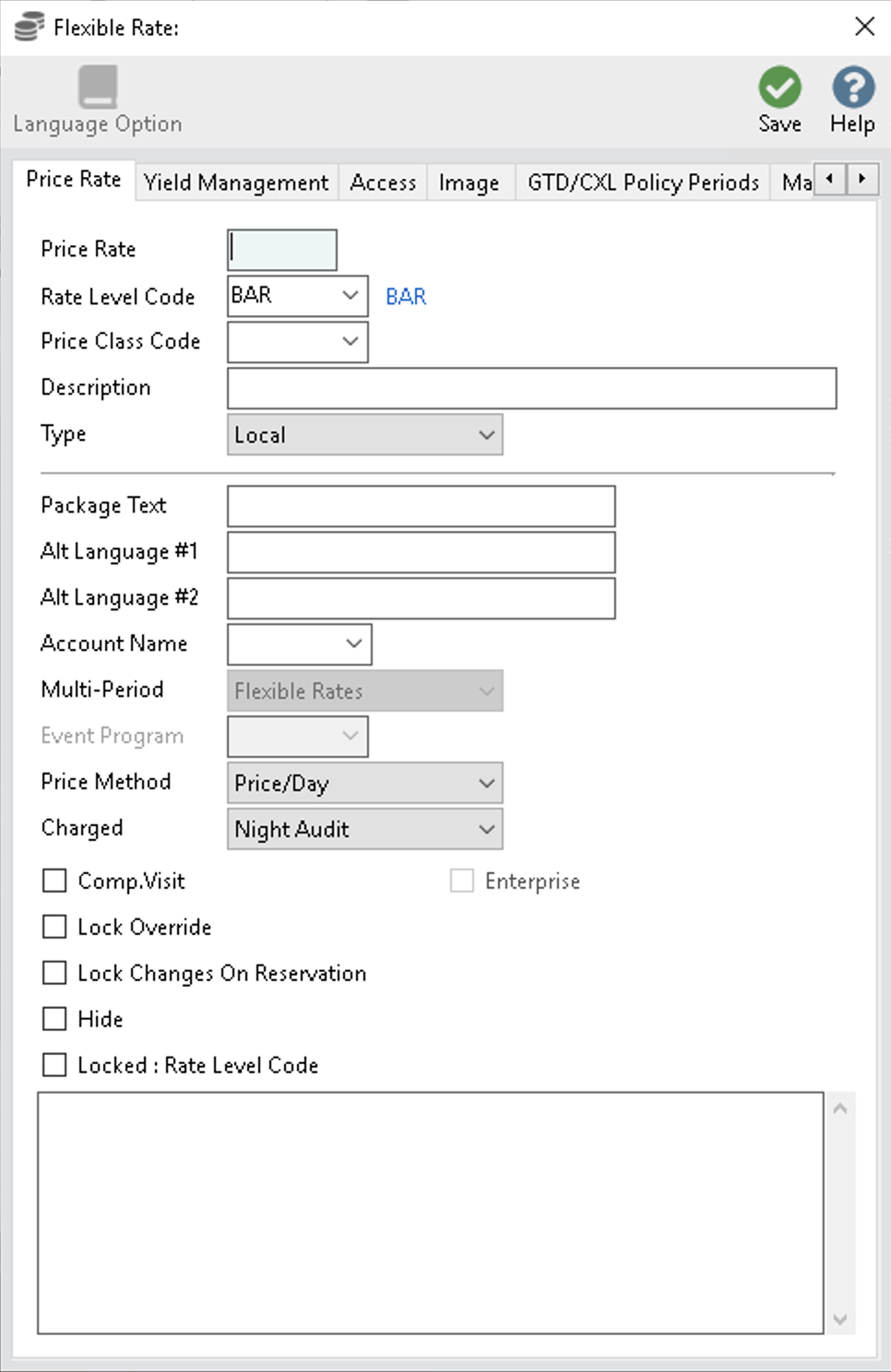Expand the Rate Level Code dropdown

pos(350,296)
